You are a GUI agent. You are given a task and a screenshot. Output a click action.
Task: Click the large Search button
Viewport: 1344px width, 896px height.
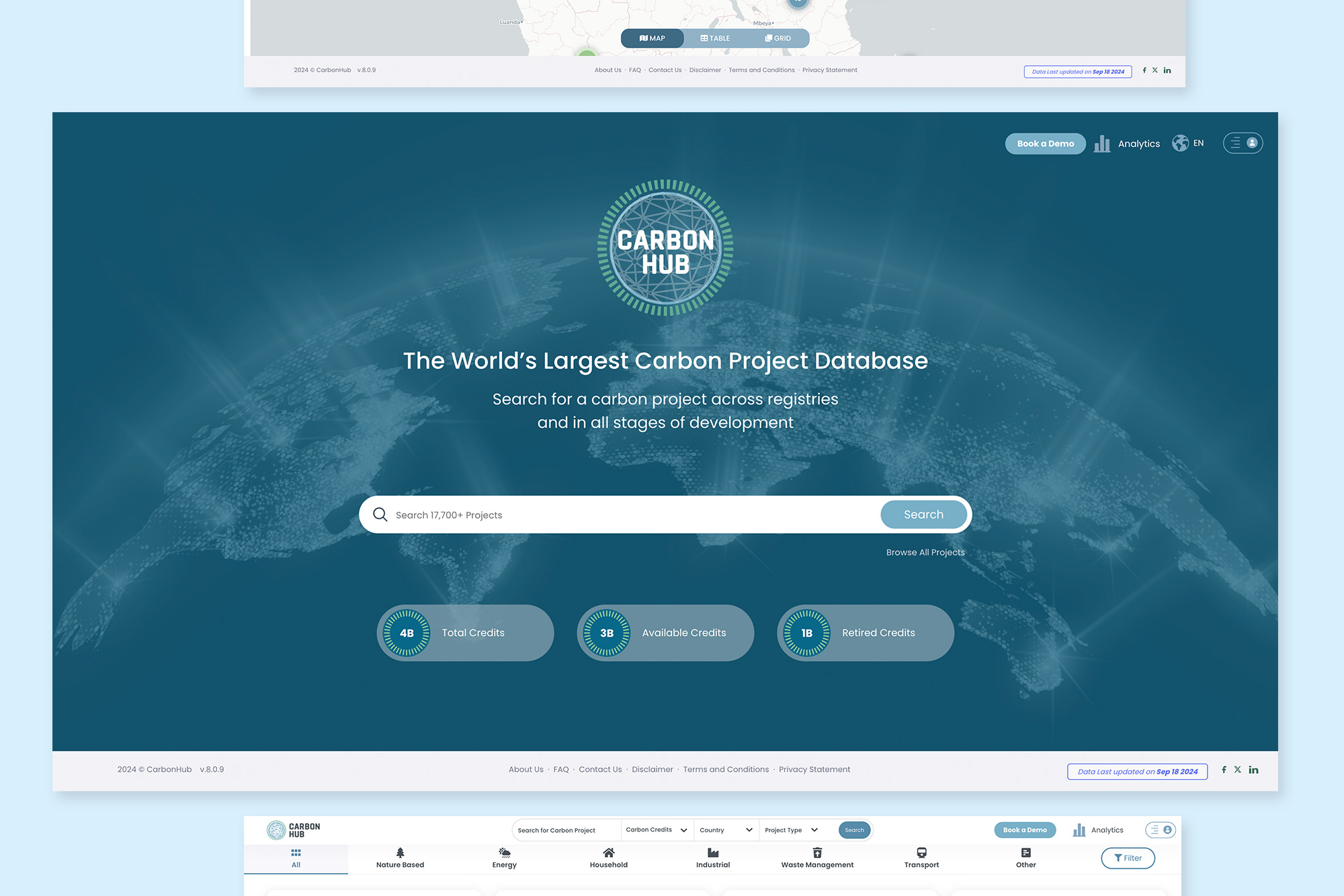pos(923,514)
